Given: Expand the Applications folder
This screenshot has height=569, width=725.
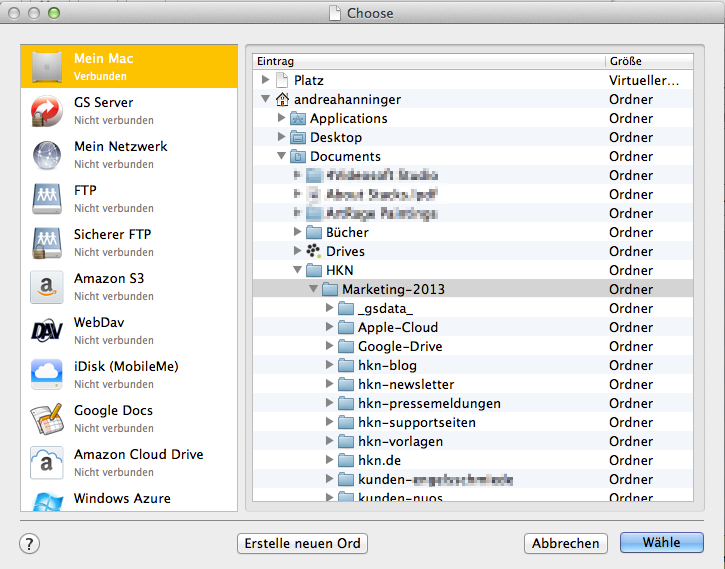Looking at the screenshot, I should pos(281,118).
